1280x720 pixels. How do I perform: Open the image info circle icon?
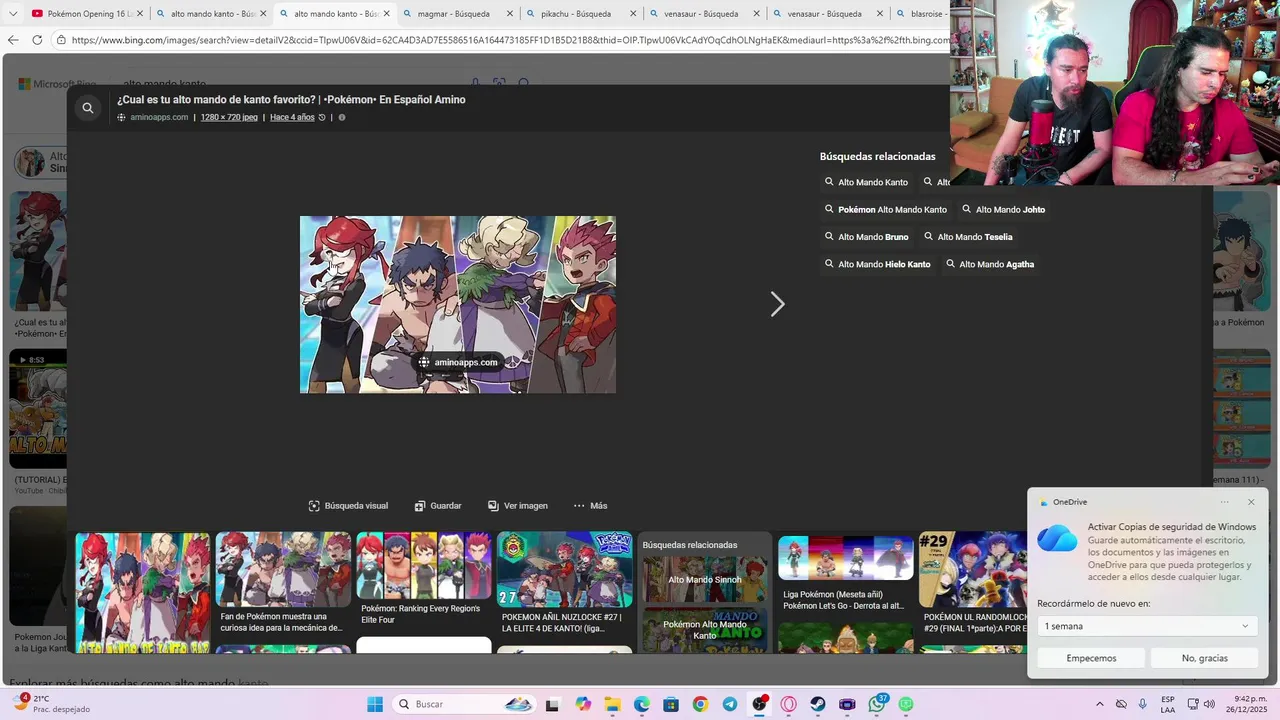tap(342, 118)
